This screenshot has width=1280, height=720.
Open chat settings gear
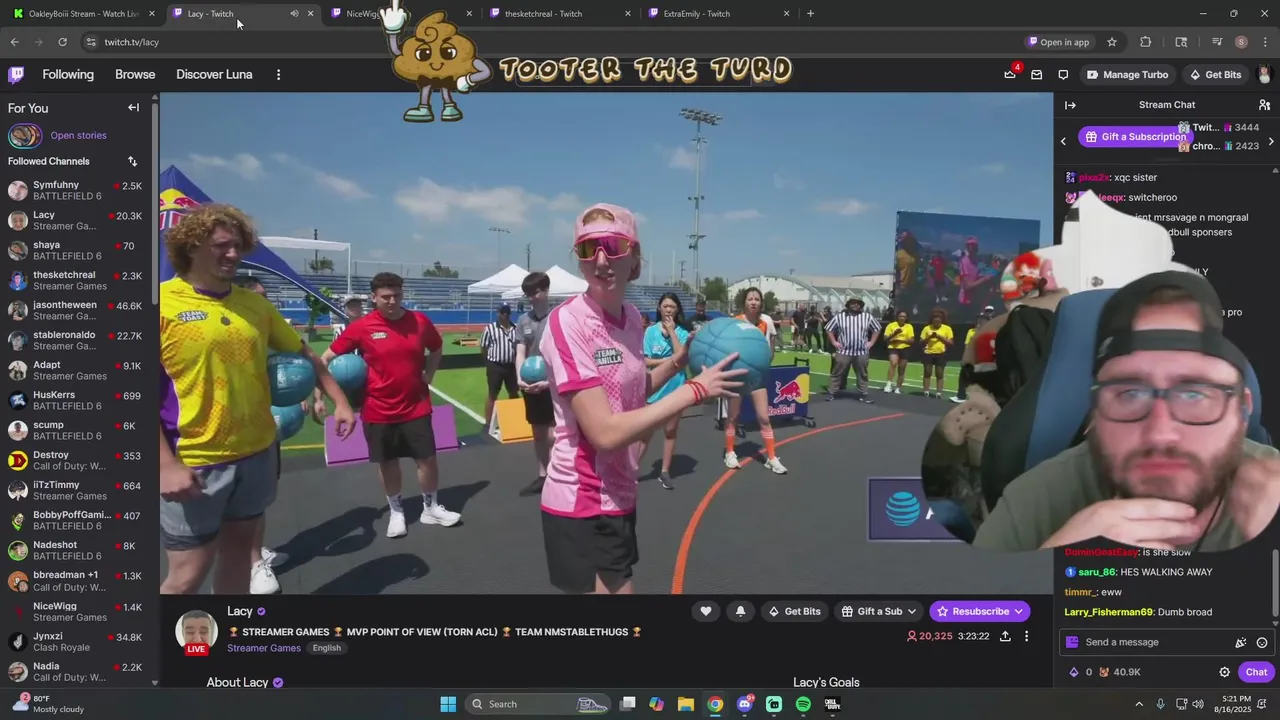(1224, 672)
